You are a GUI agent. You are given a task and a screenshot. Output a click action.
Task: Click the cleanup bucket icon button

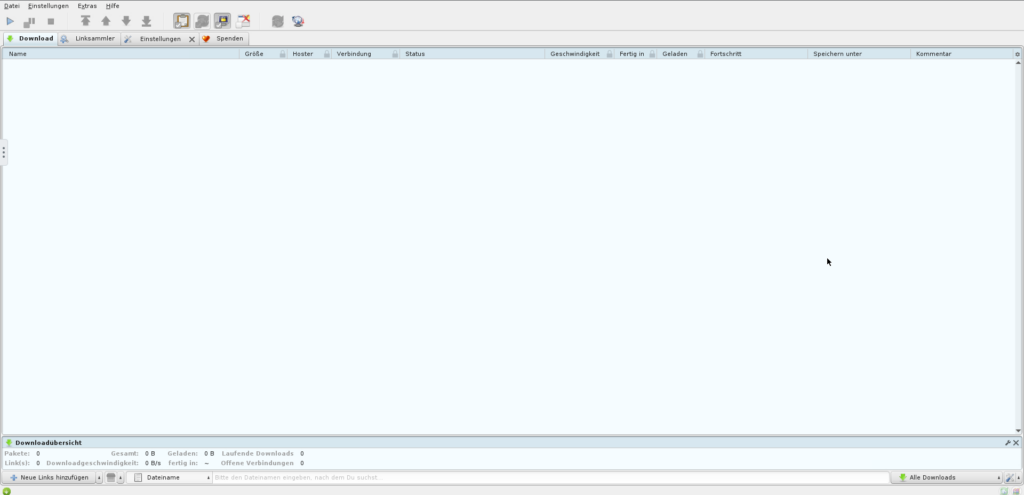111,477
